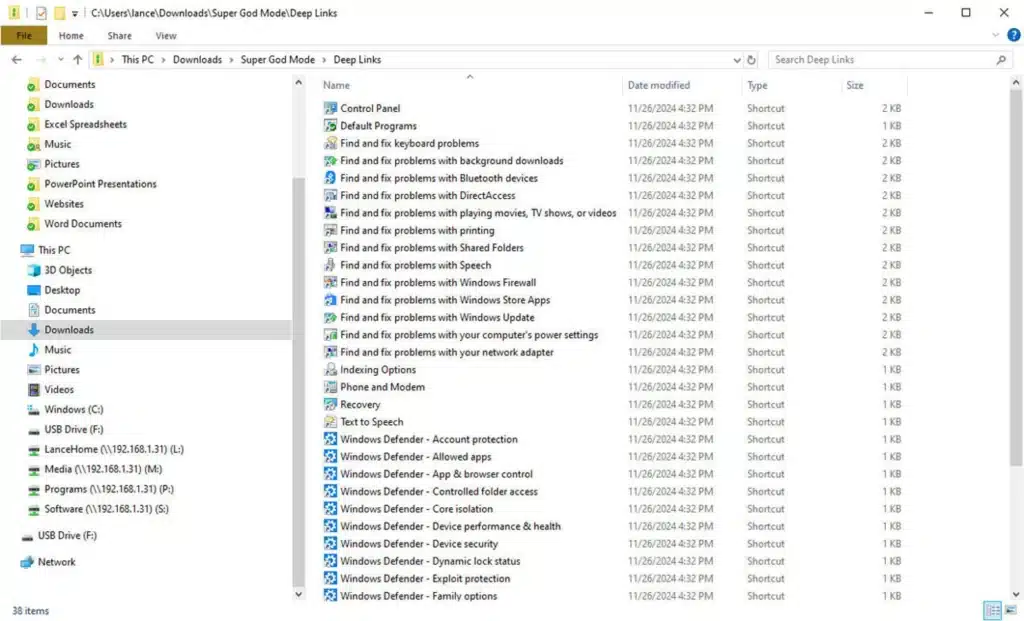This screenshot has width=1024, height=621.
Task: Open the Help question mark icon
Action: point(1014,35)
